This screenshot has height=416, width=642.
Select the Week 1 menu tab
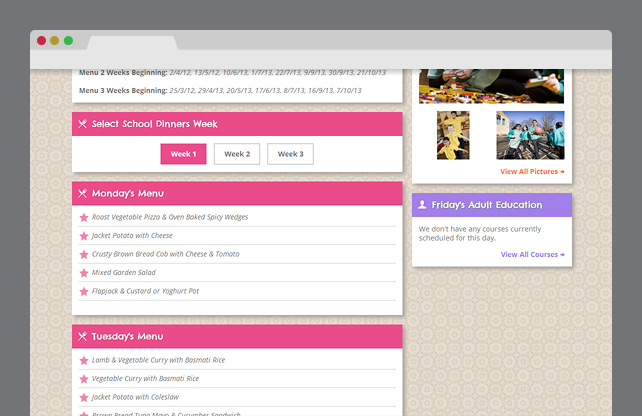pos(183,154)
